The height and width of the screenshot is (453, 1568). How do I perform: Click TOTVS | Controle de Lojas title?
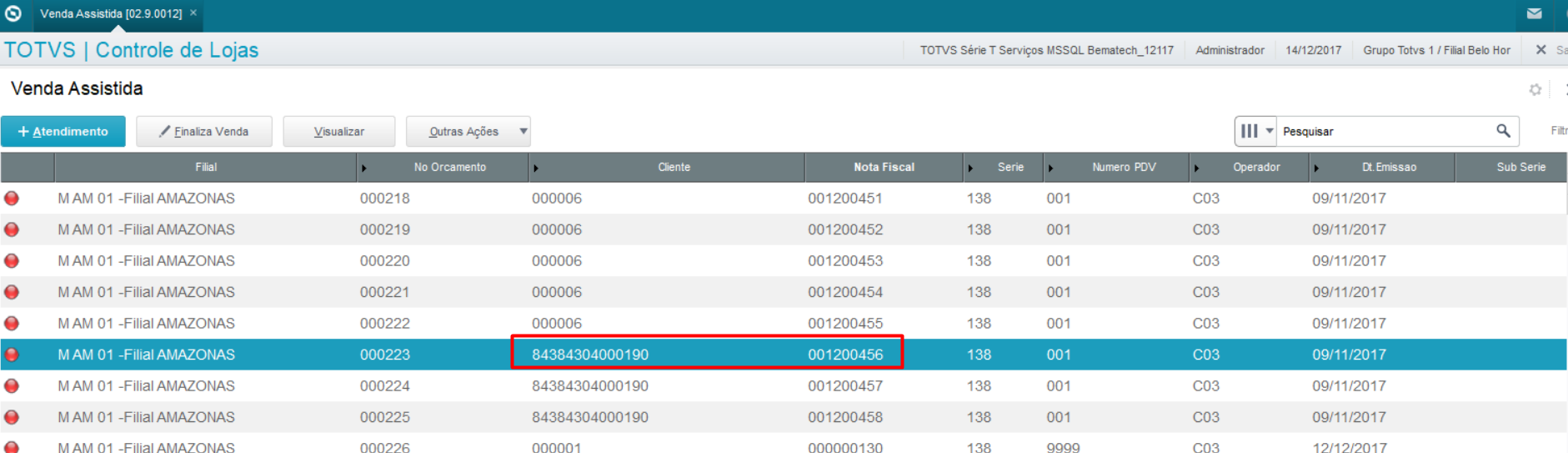[x=132, y=50]
